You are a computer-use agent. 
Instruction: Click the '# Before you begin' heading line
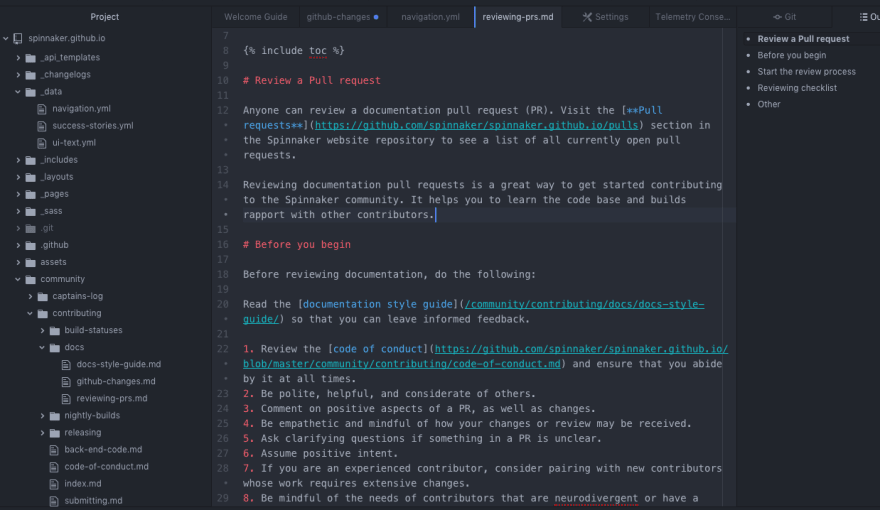(x=297, y=245)
